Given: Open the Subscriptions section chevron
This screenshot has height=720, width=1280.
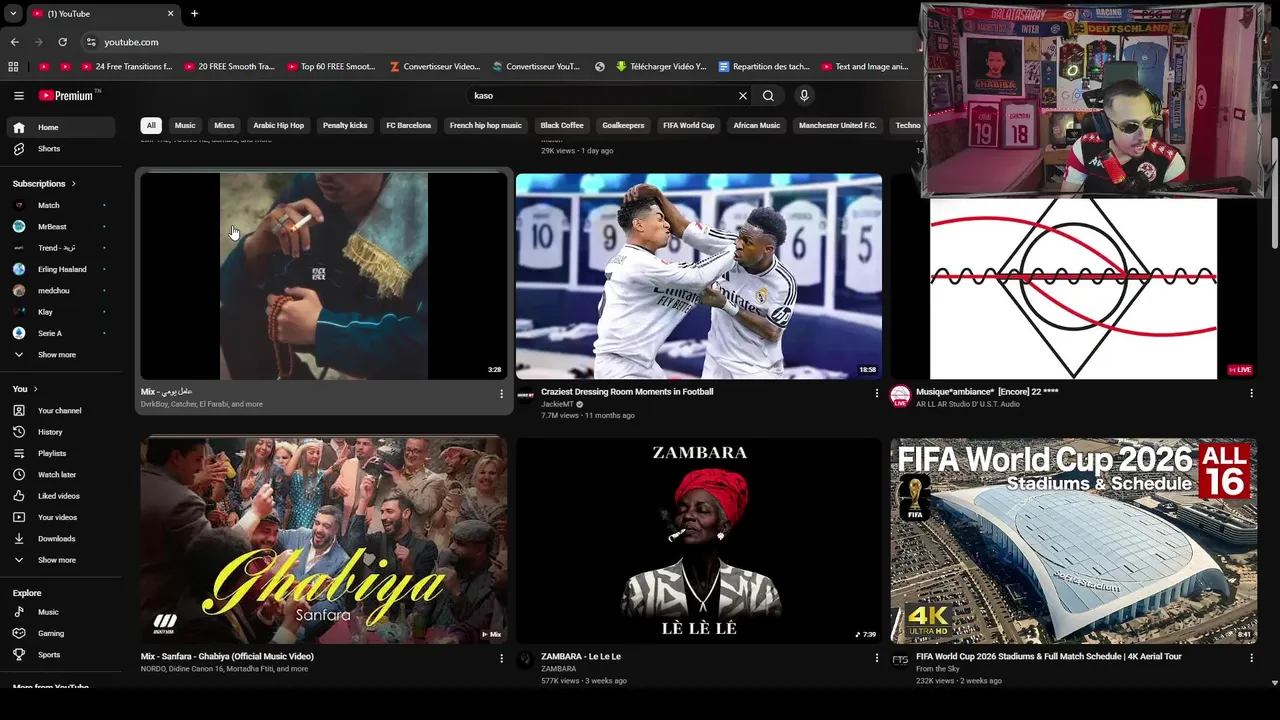Looking at the screenshot, I should coord(73,184).
